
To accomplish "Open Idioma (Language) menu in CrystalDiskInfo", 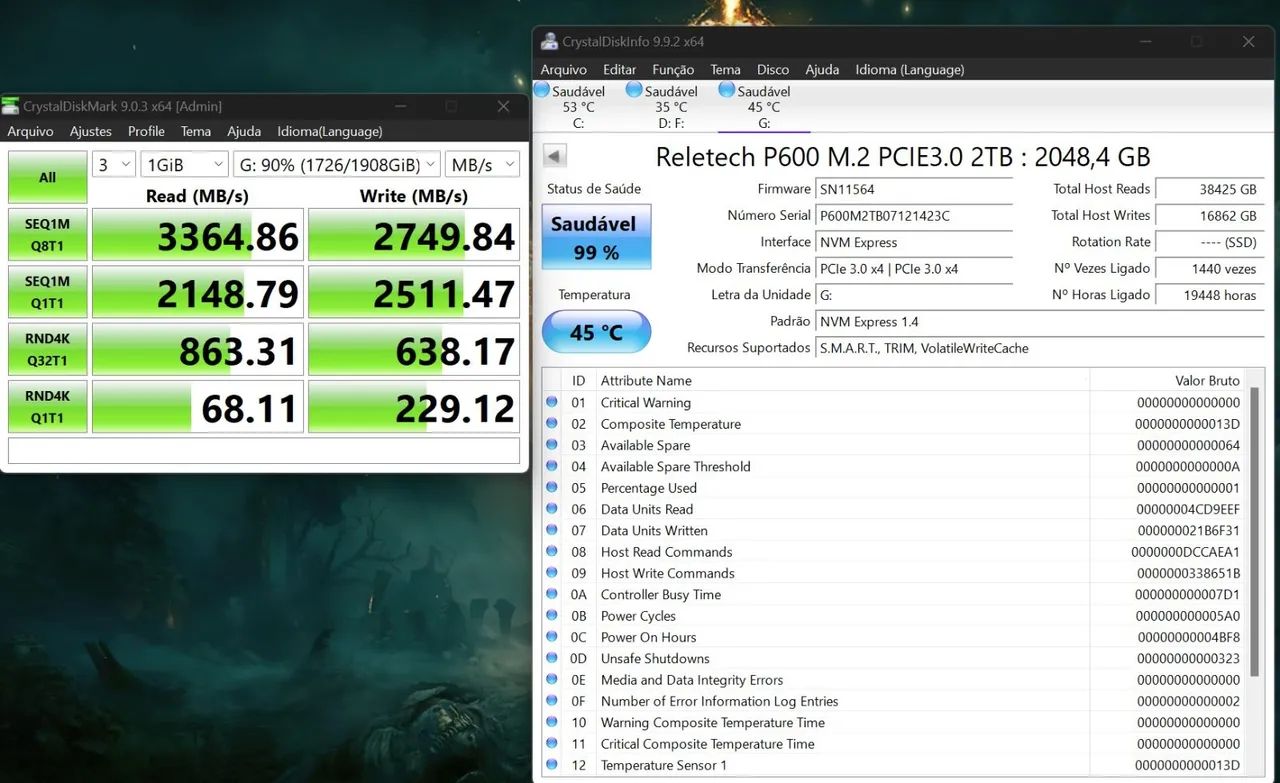I will [910, 69].
